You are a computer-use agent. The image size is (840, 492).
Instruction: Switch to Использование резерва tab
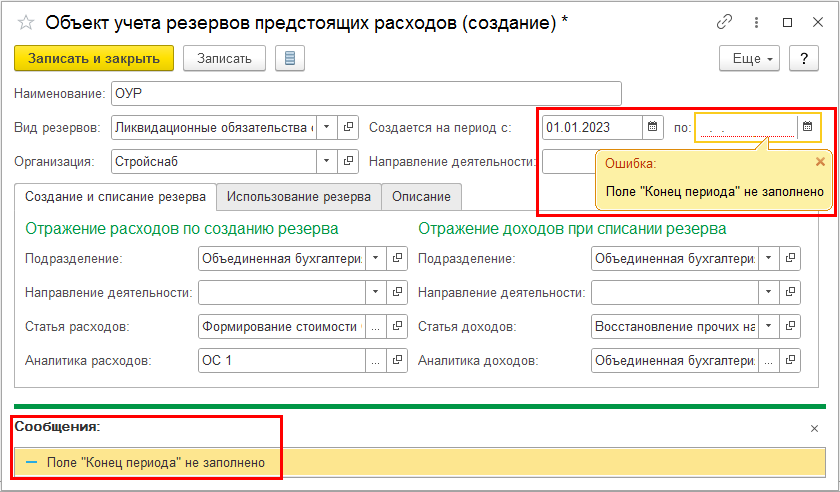coord(298,197)
